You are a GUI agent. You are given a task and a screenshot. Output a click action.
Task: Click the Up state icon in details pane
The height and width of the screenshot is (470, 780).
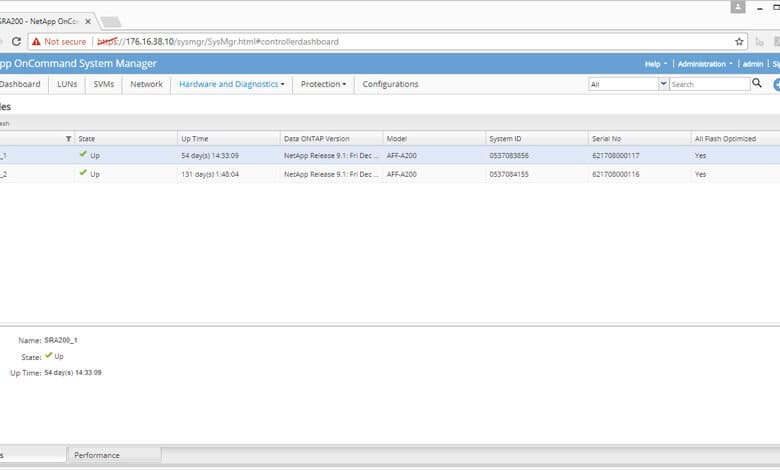point(48,355)
